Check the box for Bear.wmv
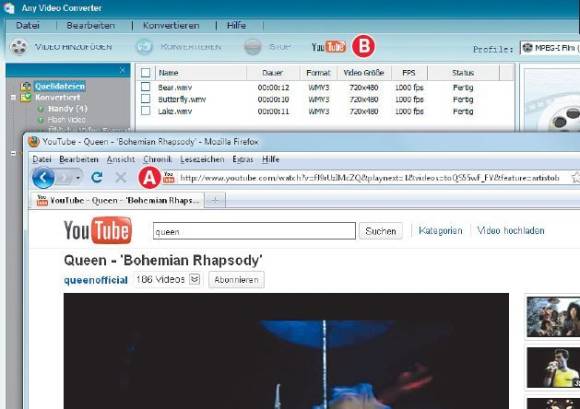 (145, 87)
